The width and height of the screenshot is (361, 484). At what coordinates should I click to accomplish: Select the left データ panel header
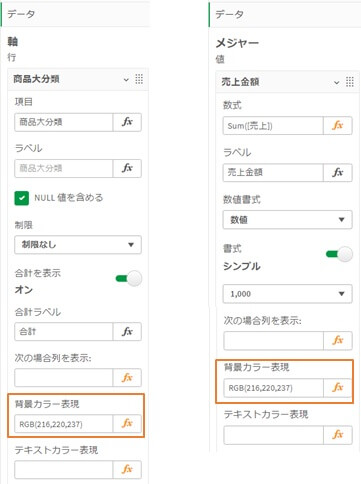click(76, 14)
